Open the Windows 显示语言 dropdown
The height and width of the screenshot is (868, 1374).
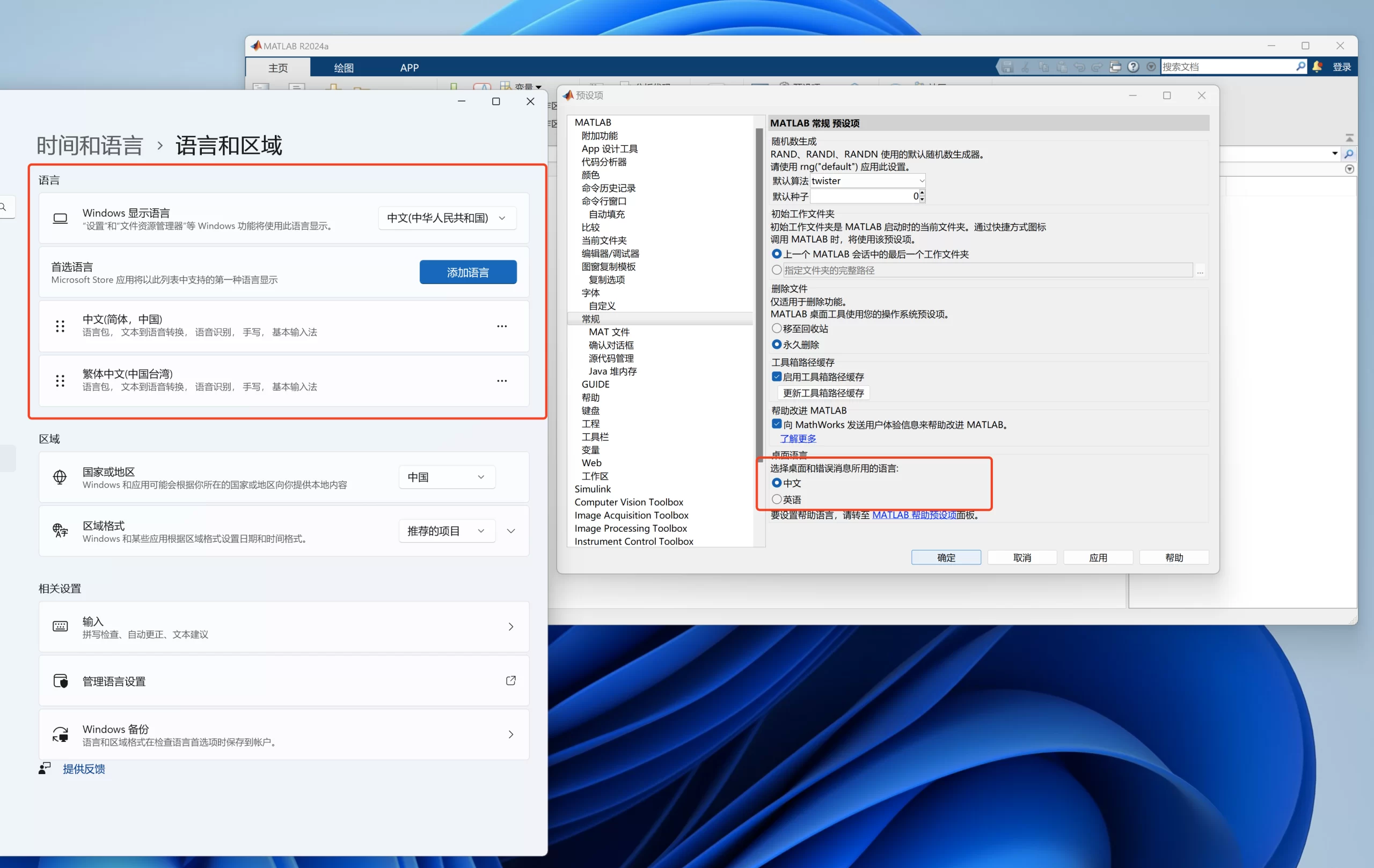click(447, 218)
